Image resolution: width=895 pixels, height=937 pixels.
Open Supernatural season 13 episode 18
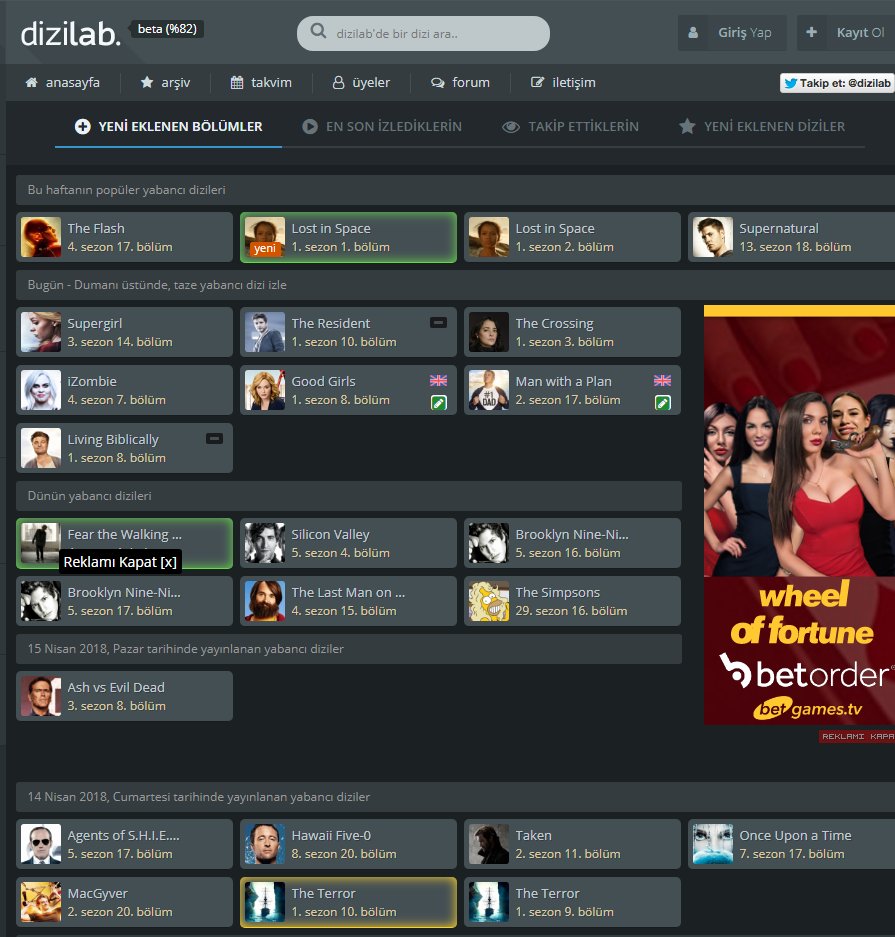[x=791, y=237]
